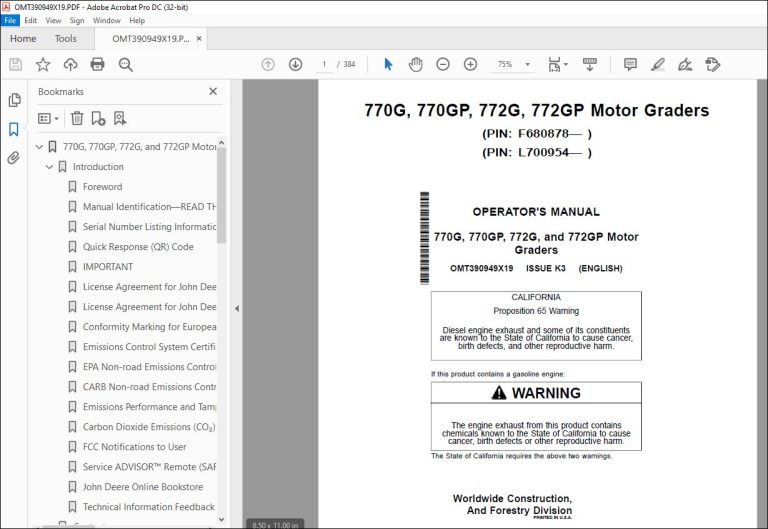This screenshot has height=529, width=768.
Task: Open the Sign menu
Action: [77, 21]
